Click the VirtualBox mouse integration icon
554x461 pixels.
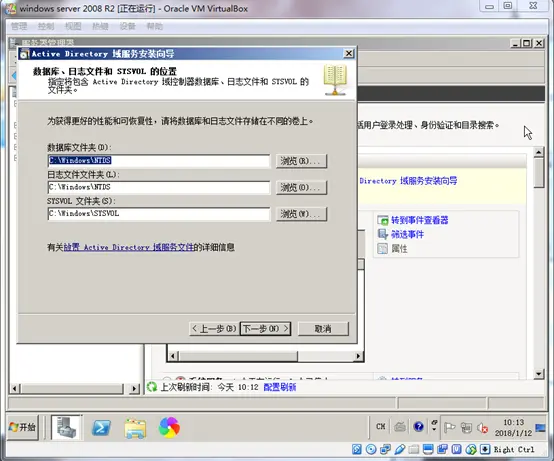471,449
